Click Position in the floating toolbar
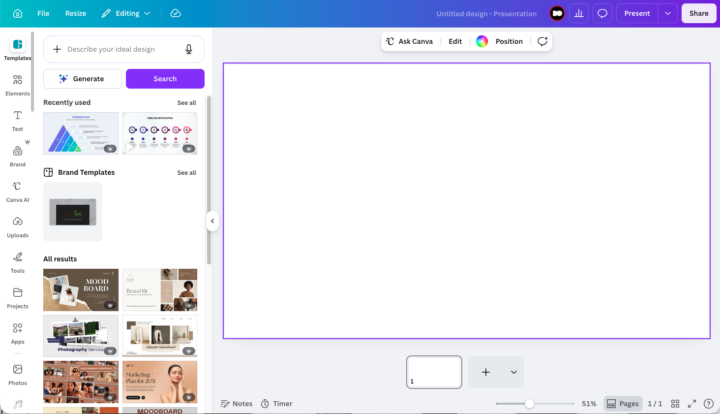The width and height of the screenshot is (720, 414). coord(509,41)
